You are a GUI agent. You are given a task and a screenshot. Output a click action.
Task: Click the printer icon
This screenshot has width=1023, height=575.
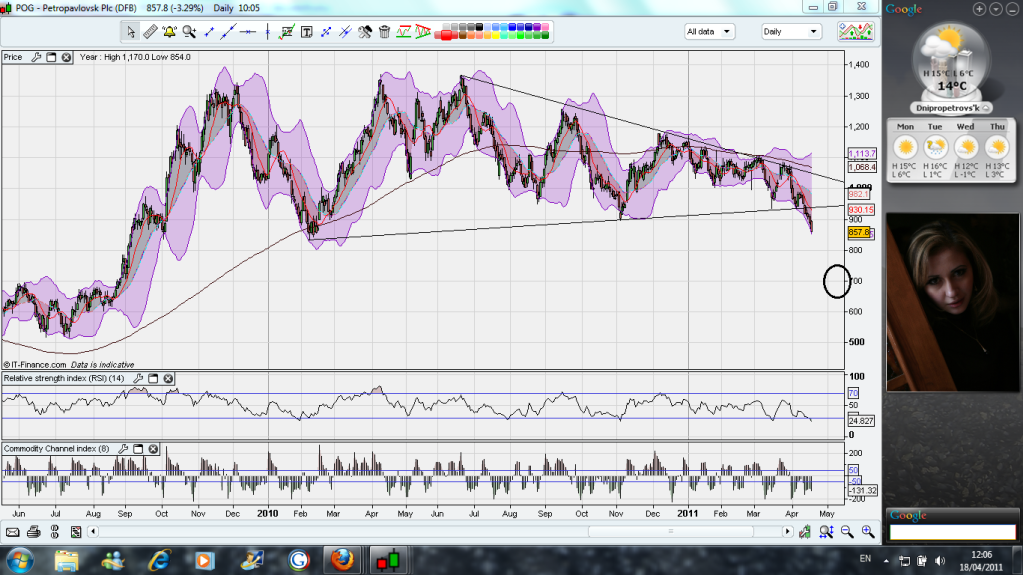[34, 533]
